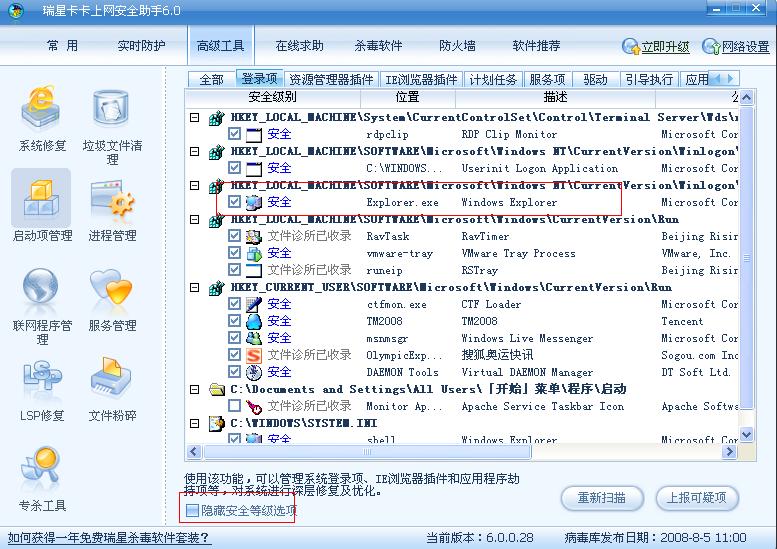Uncheck the Explorer.exe entry checkbox
Image resolution: width=777 pixels, height=549 pixels.
[x=234, y=202]
